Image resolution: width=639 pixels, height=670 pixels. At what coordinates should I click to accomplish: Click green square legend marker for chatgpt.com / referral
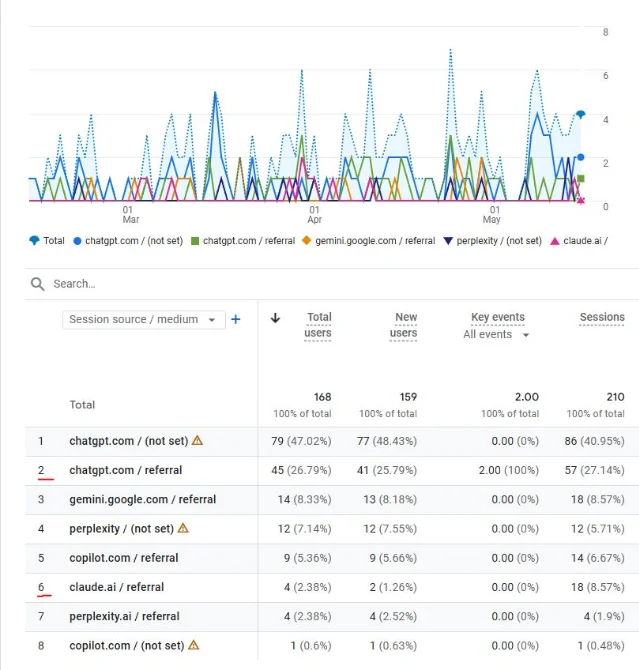[x=195, y=241]
